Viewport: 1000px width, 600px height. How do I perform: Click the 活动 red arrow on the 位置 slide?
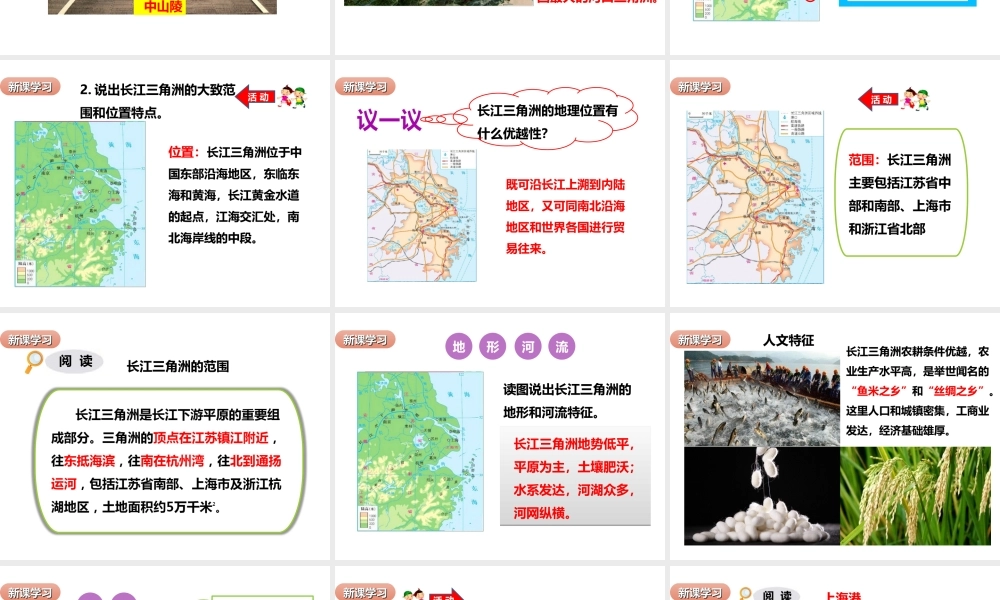(x=255, y=97)
